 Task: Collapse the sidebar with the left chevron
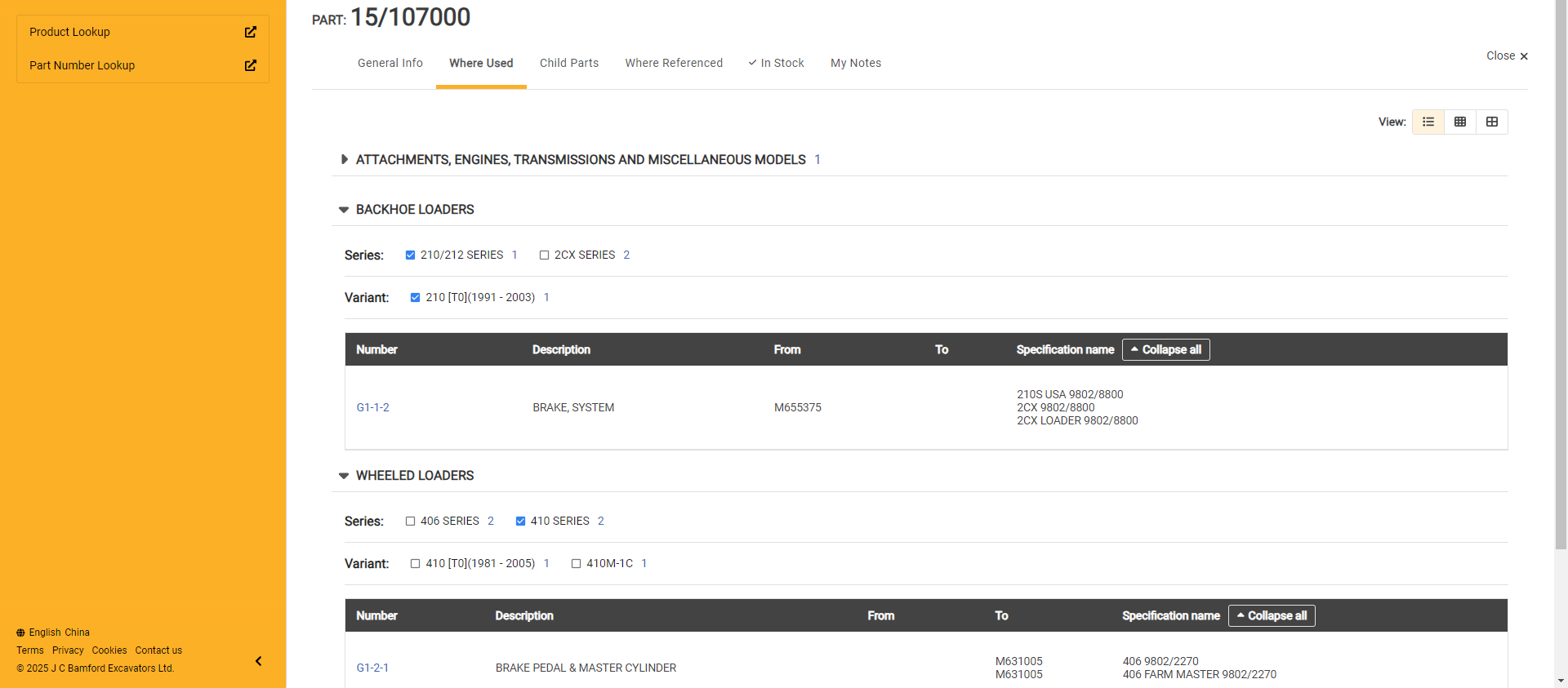point(258,661)
